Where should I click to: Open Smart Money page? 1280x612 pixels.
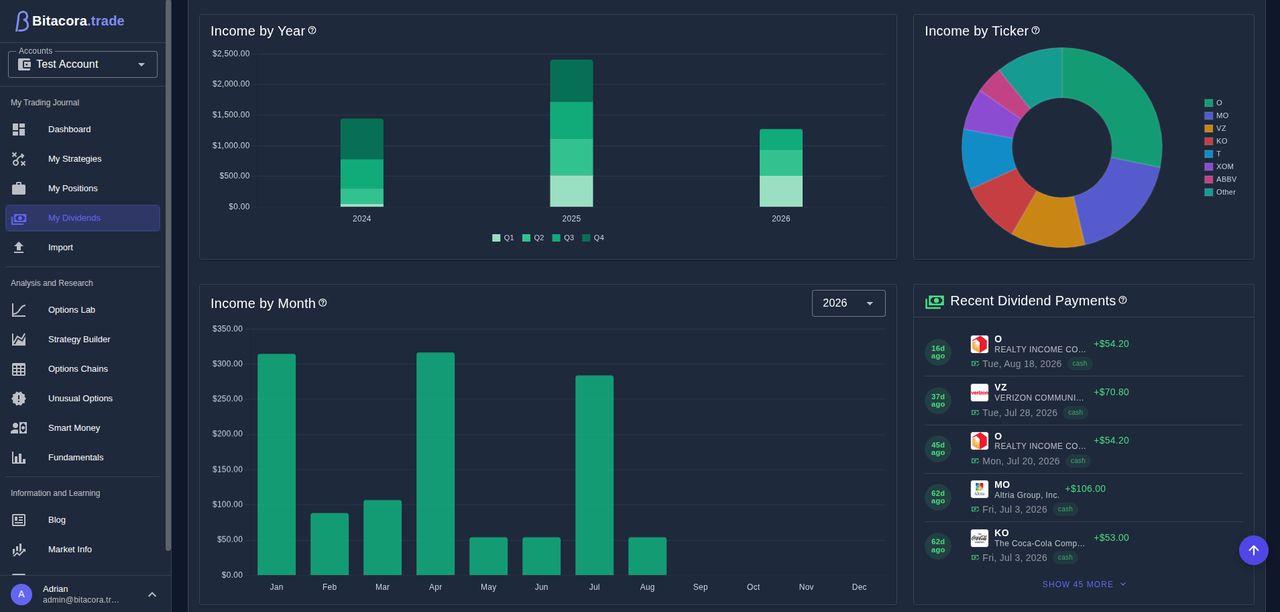[x=83, y=428]
